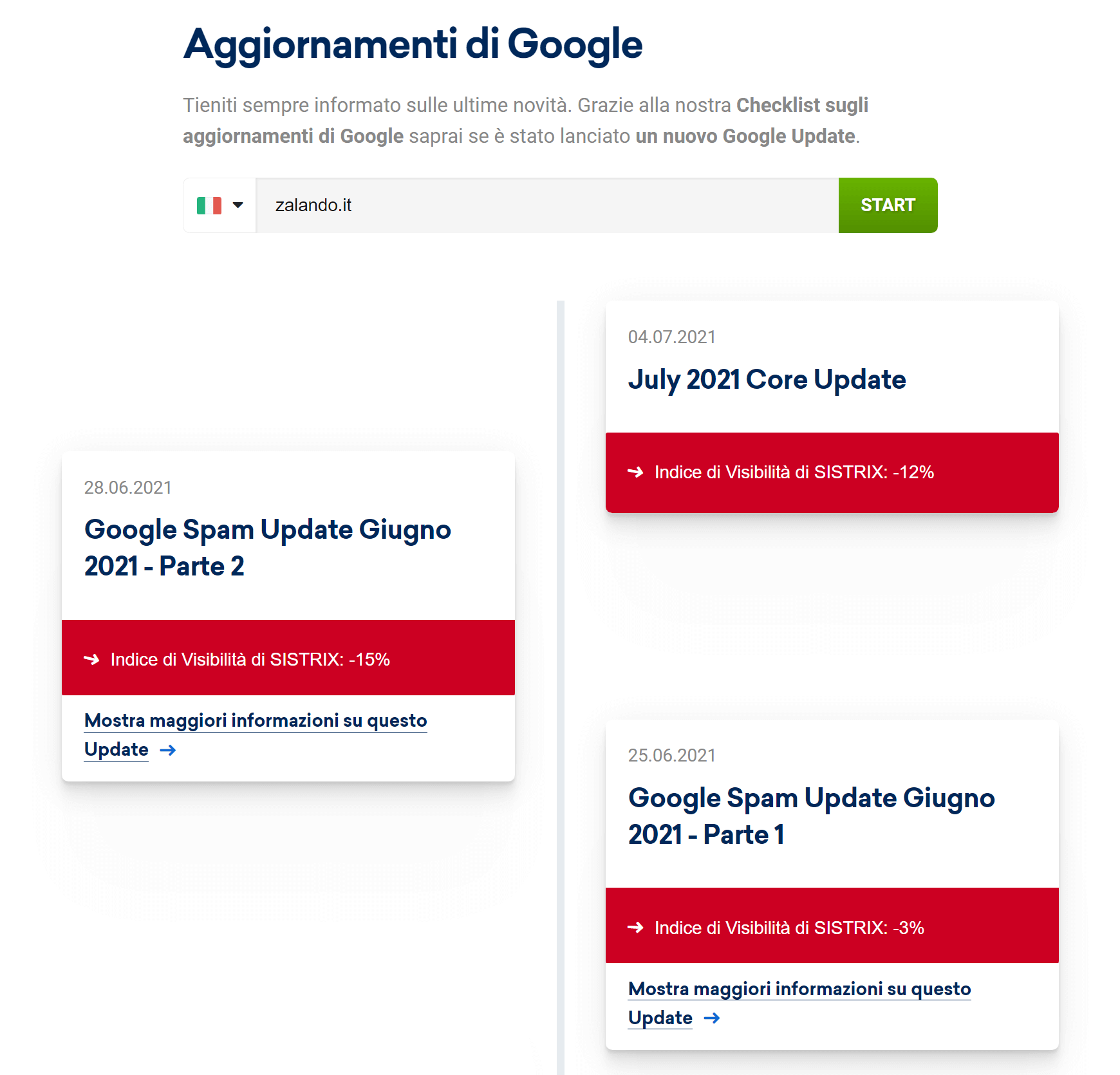Click blue arrow after Parte 2 Update link
Screen dimensions: 1120x1075
168,750
